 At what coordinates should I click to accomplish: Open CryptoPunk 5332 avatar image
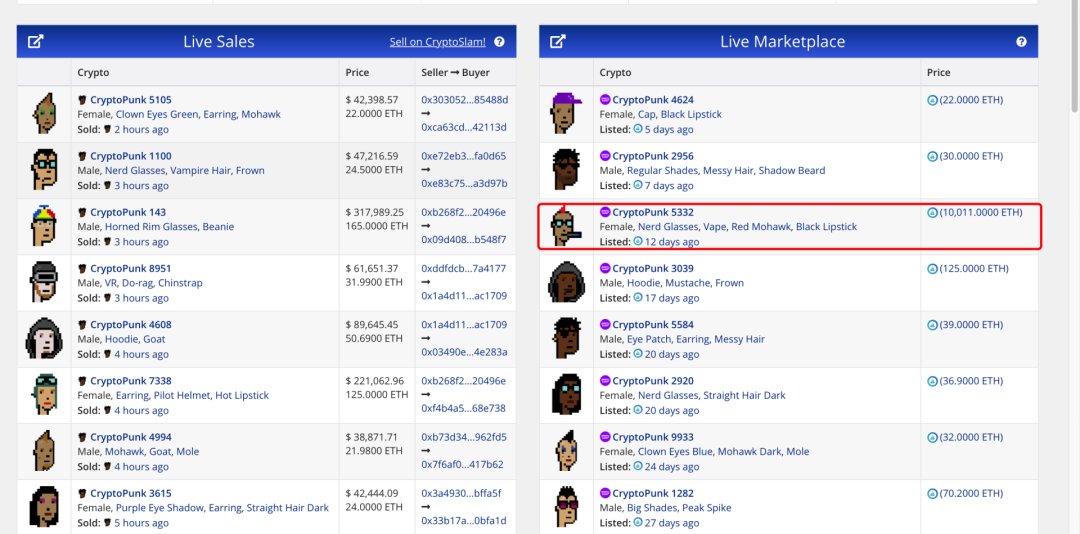567,226
